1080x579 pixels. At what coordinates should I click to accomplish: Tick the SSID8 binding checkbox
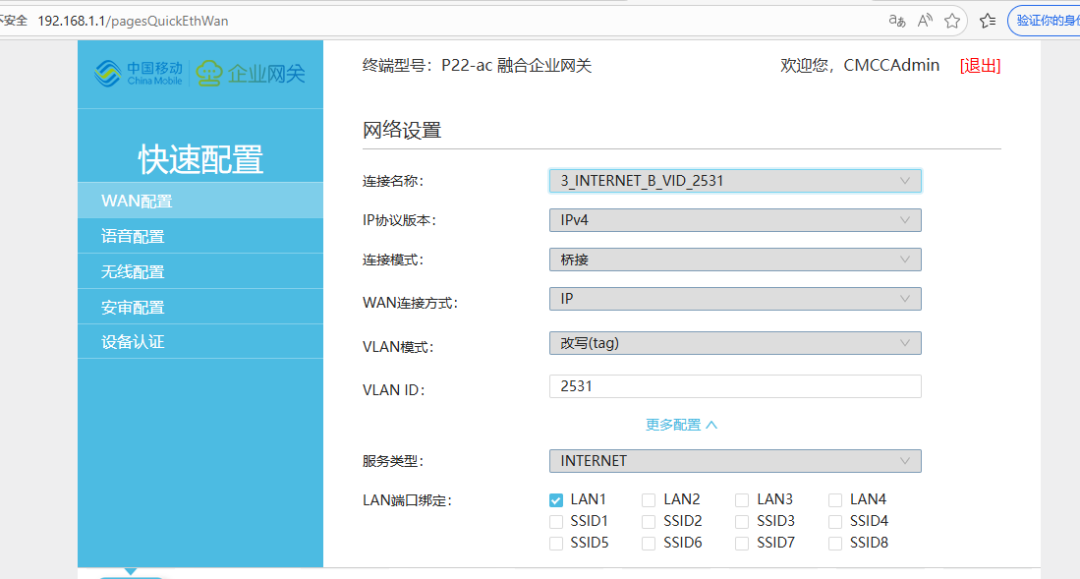point(835,544)
